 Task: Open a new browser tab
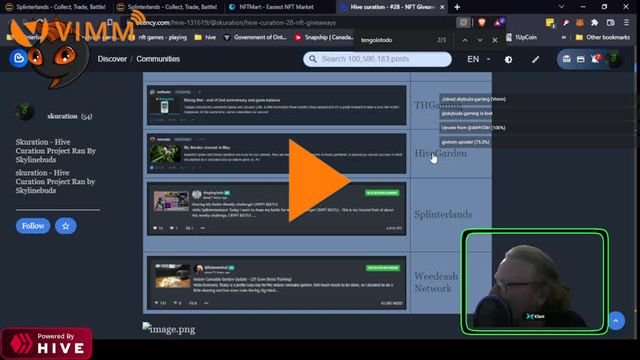pyautogui.click(x=457, y=7)
